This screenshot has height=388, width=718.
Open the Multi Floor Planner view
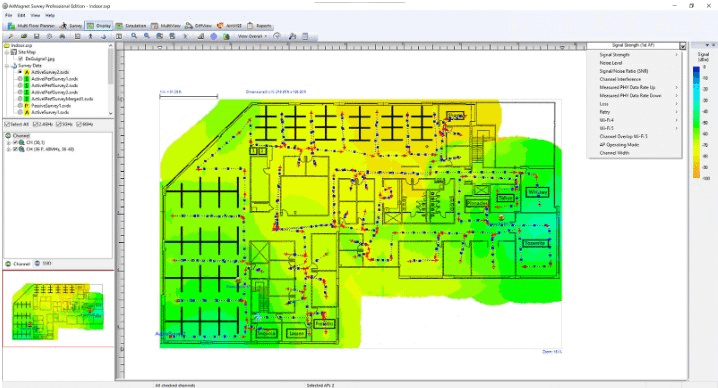[31, 26]
